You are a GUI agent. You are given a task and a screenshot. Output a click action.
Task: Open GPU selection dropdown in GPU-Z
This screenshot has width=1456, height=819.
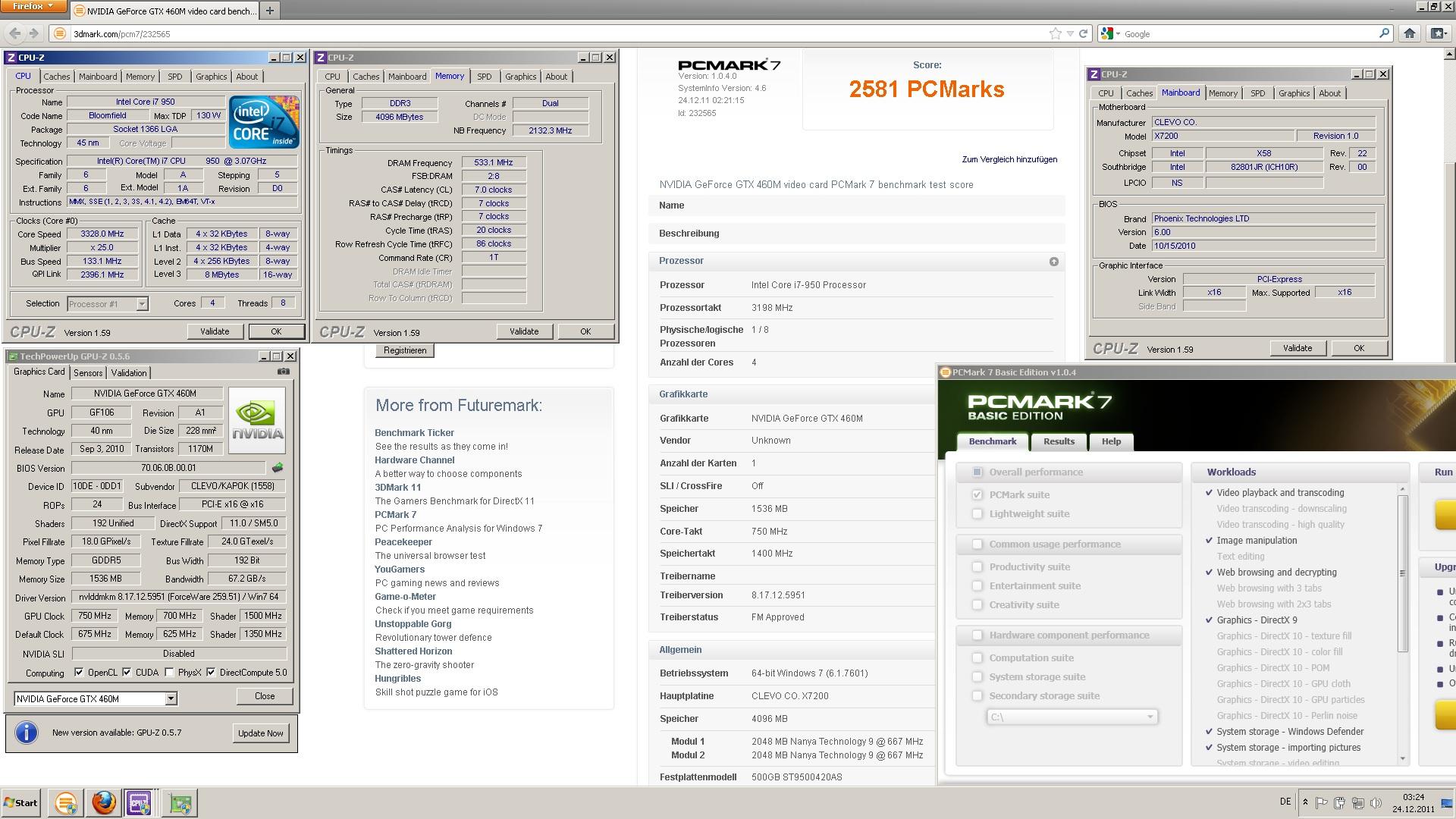[x=171, y=698]
